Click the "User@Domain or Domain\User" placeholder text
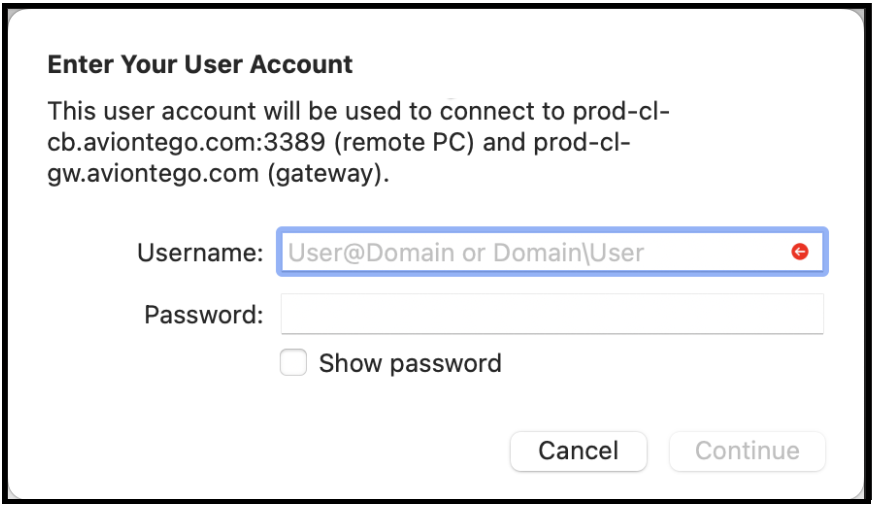 point(466,252)
